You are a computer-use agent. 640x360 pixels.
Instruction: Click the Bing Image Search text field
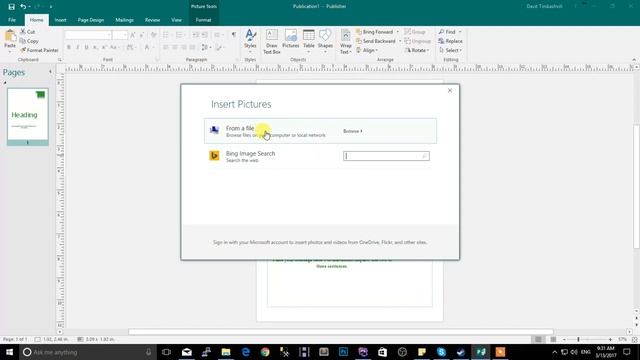[x=386, y=156]
